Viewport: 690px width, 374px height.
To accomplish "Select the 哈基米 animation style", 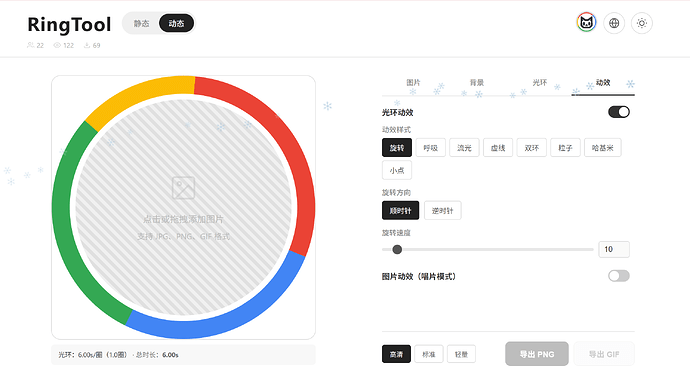I will [603, 148].
